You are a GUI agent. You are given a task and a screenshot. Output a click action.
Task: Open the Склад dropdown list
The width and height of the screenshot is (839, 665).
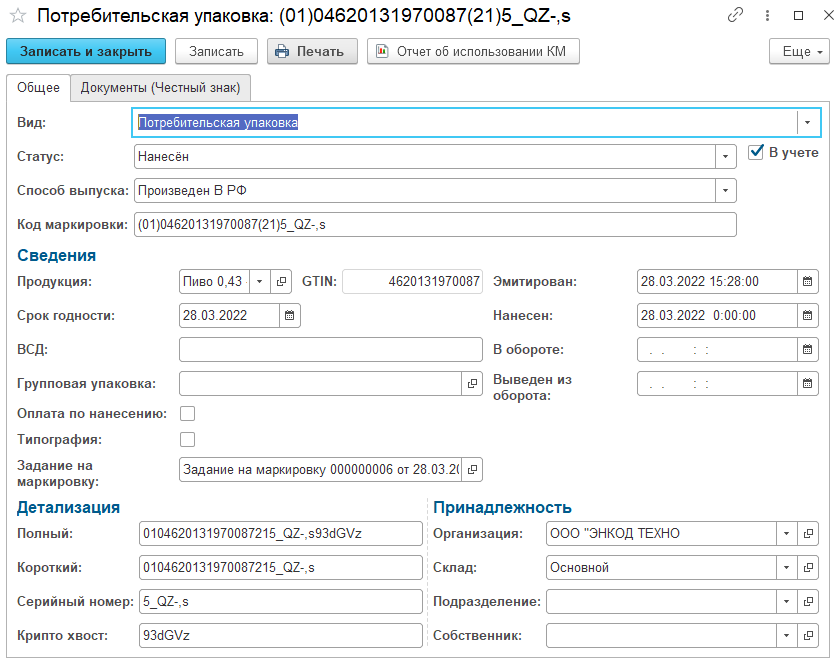pos(787,568)
